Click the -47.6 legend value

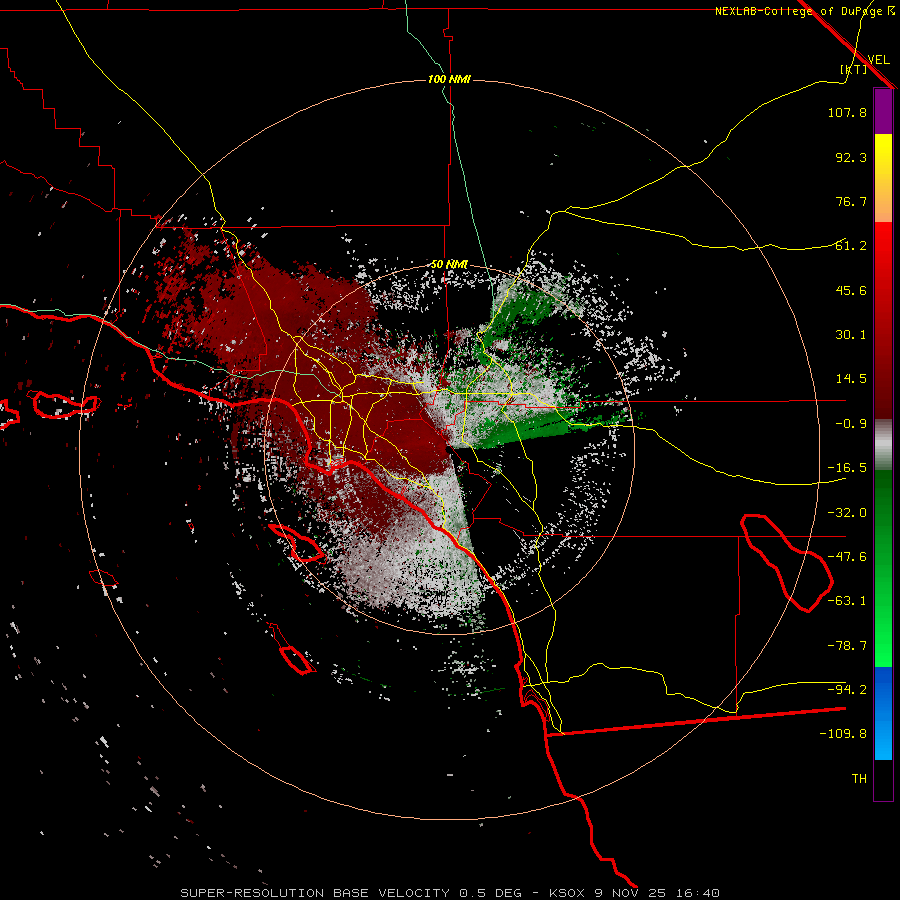847,557
